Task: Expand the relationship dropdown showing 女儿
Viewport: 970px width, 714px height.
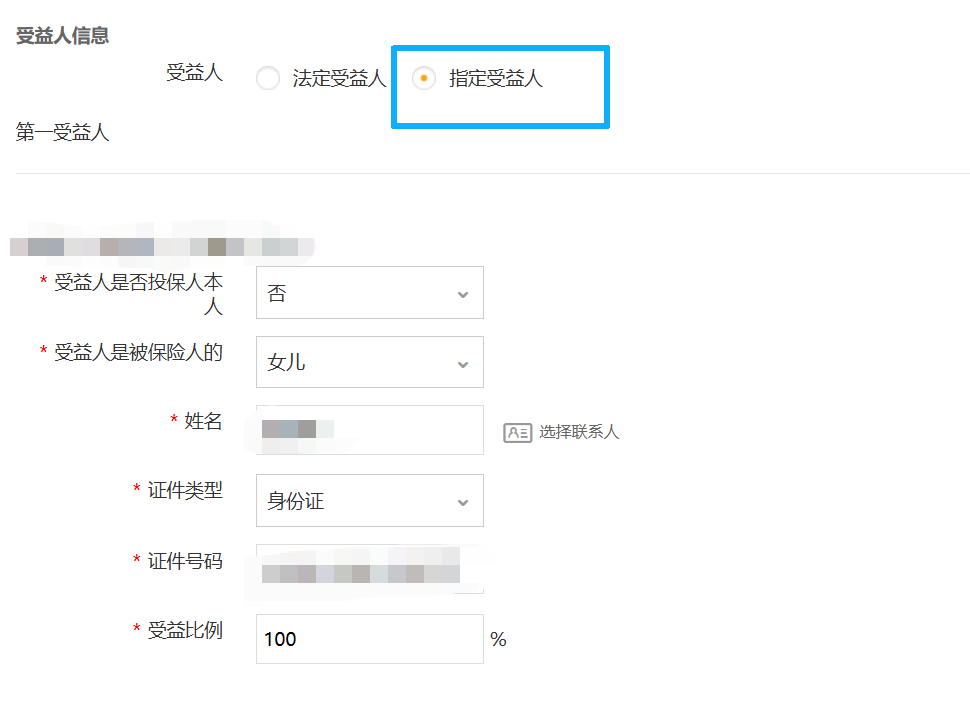Action: 370,362
